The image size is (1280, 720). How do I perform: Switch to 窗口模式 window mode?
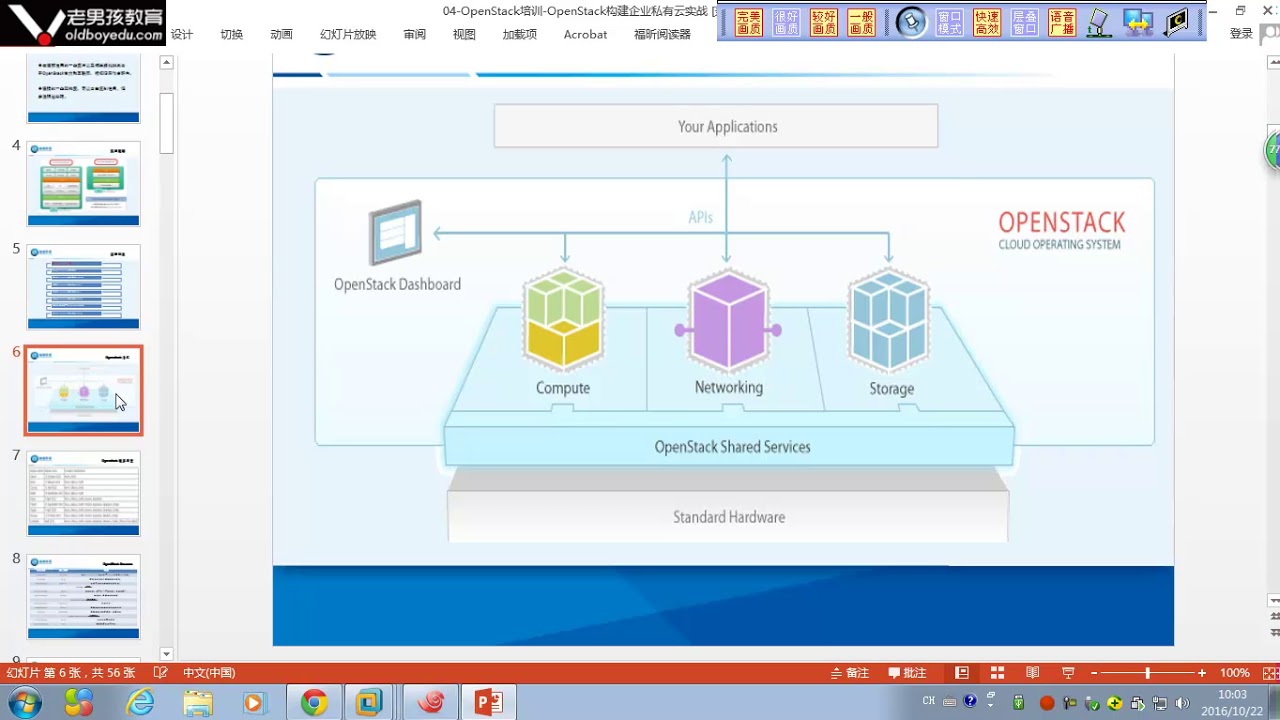tap(950, 22)
